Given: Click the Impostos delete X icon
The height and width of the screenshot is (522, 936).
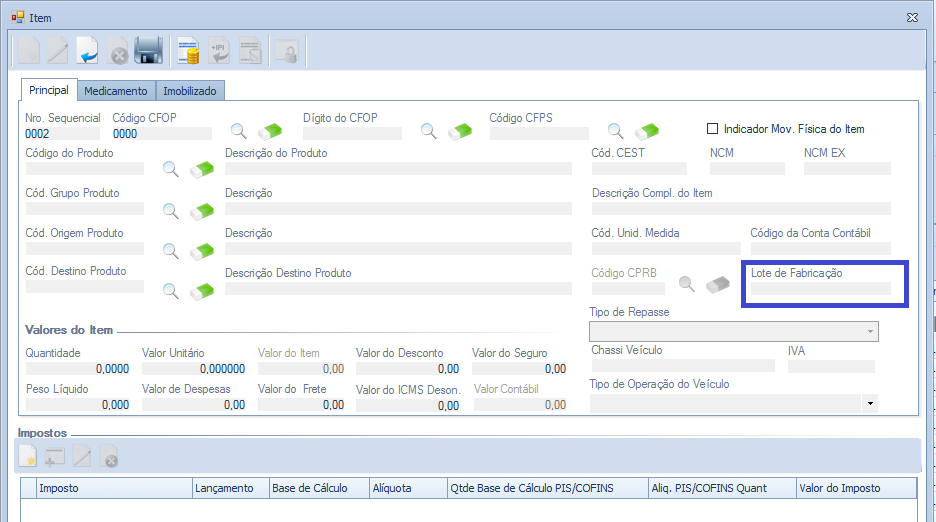Looking at the screenshot, I should click(109, 457).
